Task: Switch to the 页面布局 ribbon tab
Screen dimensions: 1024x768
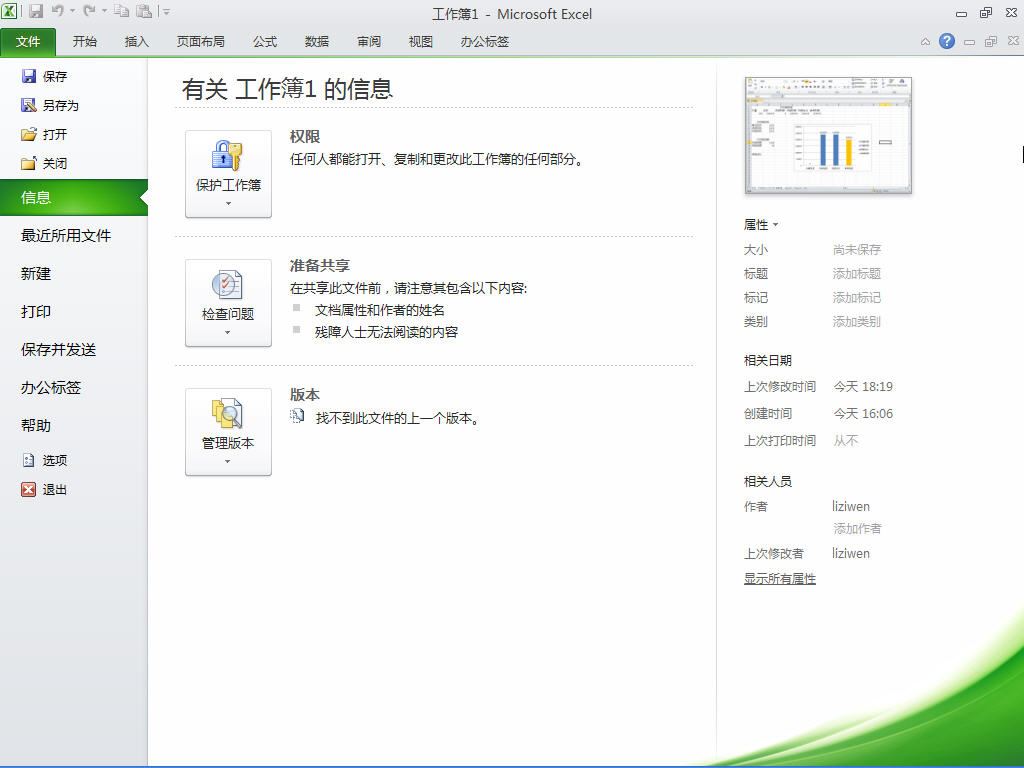Action: pos(200,42)
